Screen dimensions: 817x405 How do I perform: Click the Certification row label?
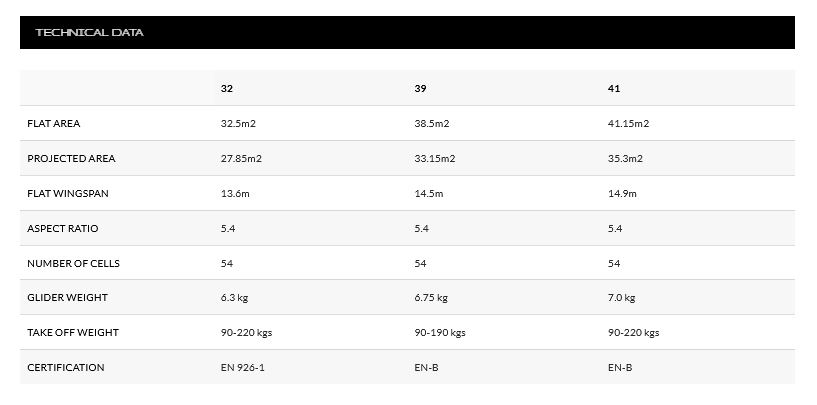point(66,367)
